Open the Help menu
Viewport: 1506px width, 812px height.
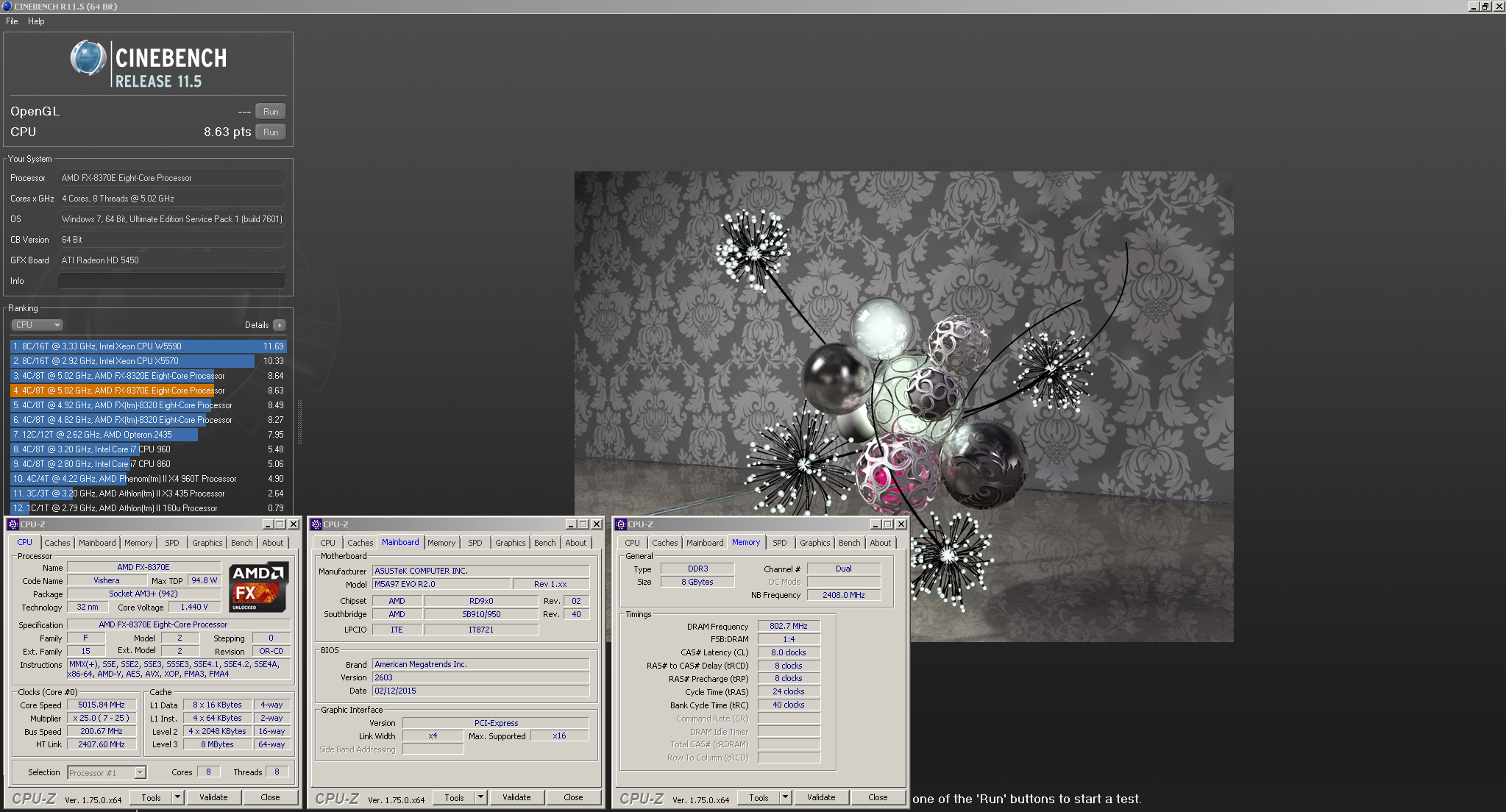click(36, 21)
